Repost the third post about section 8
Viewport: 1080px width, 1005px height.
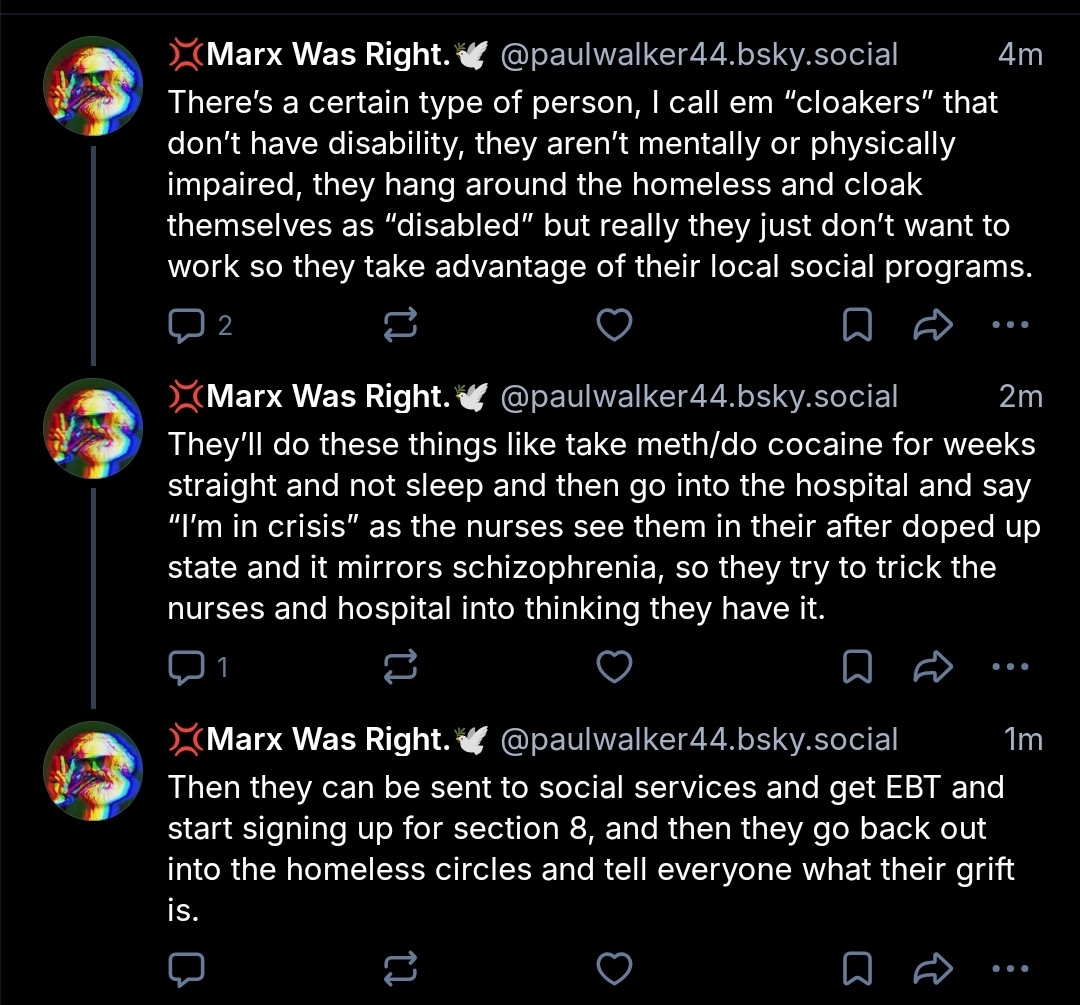tap(400, 967)
